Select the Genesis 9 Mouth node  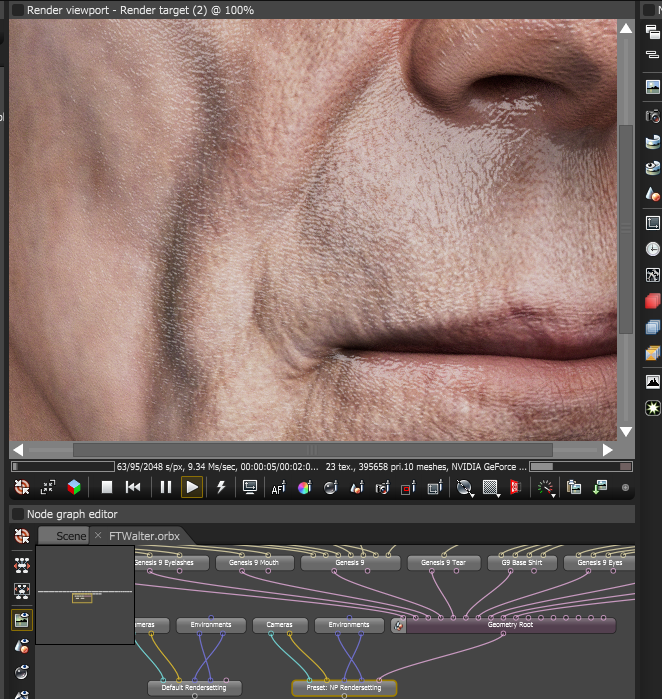pos(255,563)
